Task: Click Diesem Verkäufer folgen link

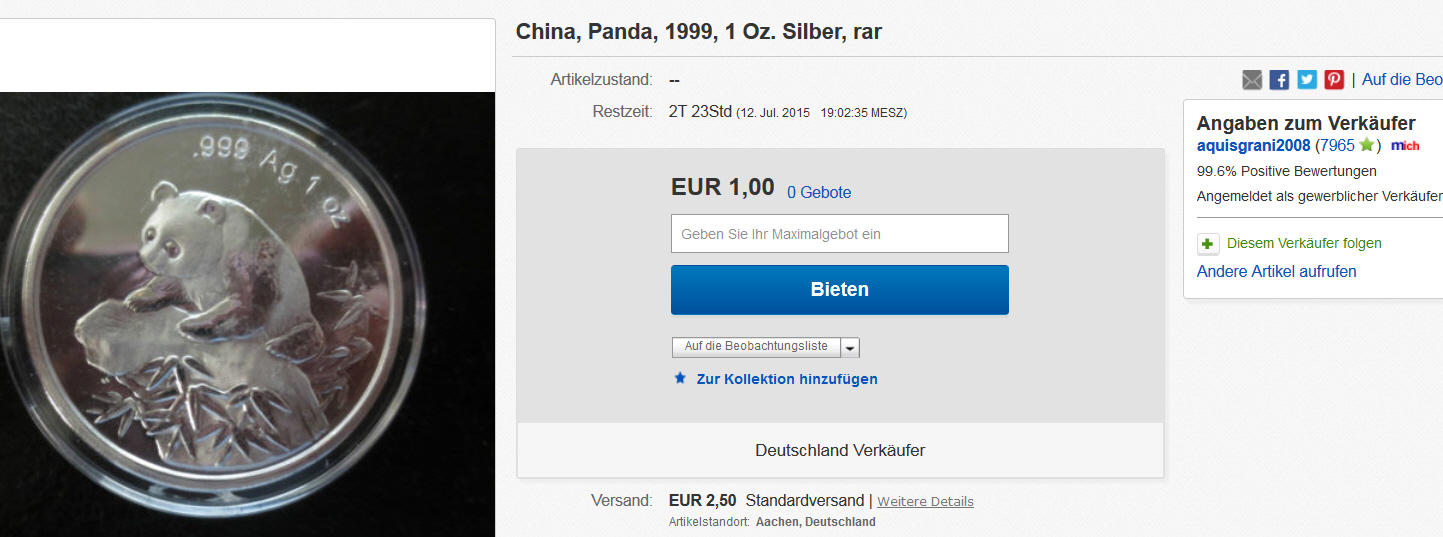Action: (1304, 243)
